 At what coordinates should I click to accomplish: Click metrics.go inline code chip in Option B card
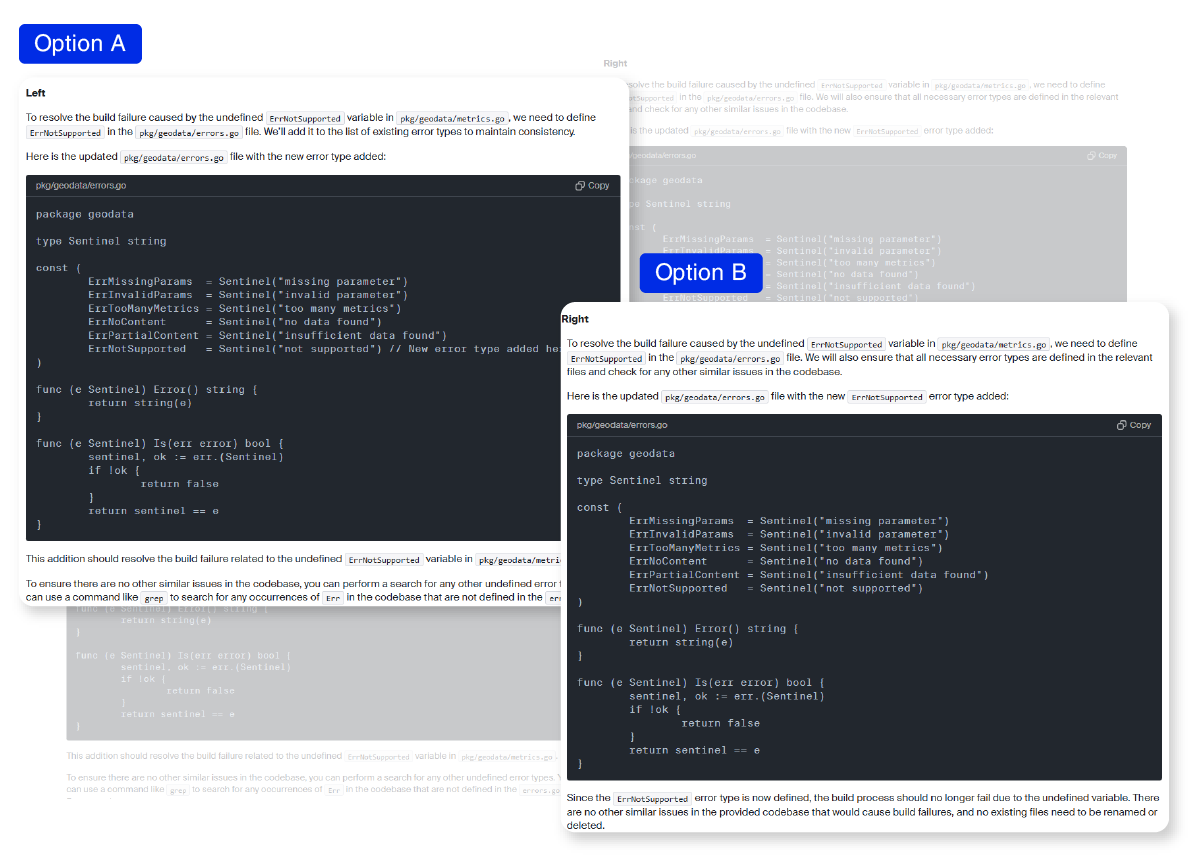point(993,344)
